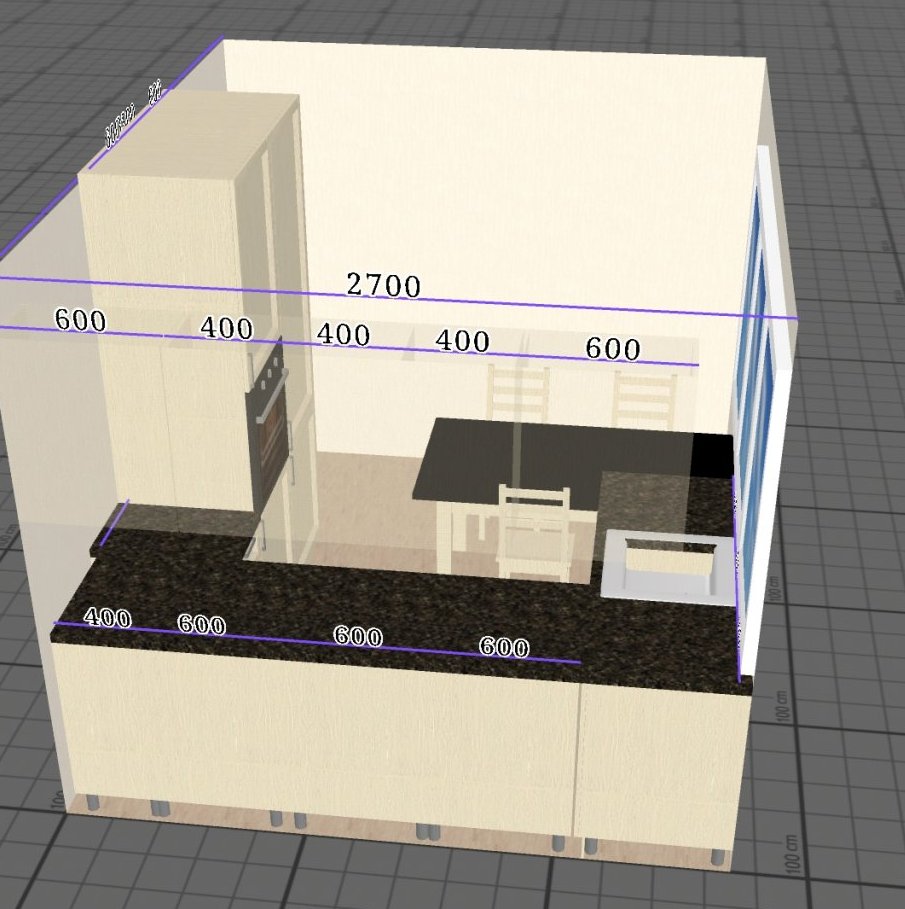Screen dimensions: 905x909
Task: Select the middle 600 countertop dimension label
Action: (x=358, y=636)
